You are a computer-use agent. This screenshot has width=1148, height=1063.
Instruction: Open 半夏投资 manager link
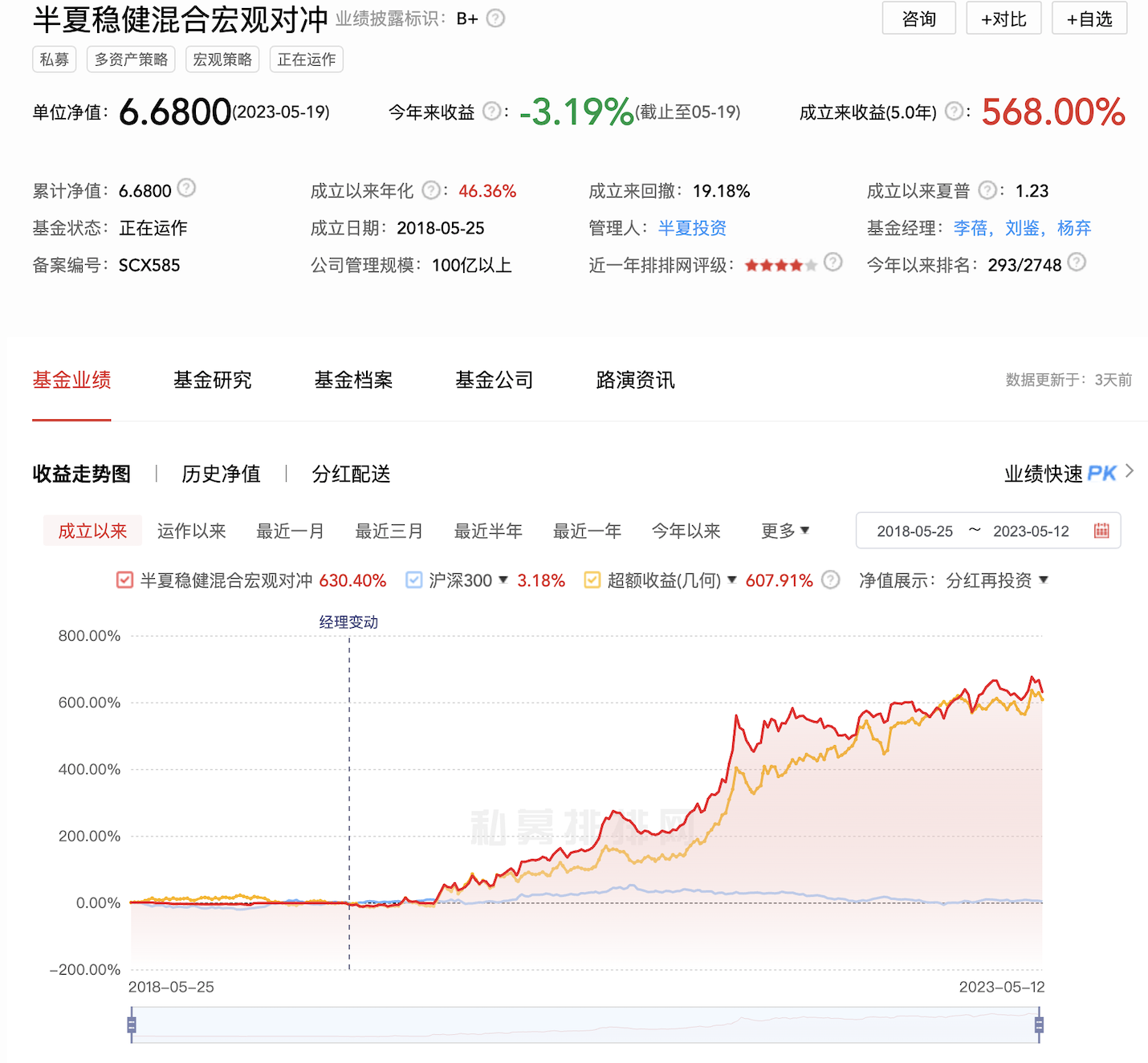[692, 228]
